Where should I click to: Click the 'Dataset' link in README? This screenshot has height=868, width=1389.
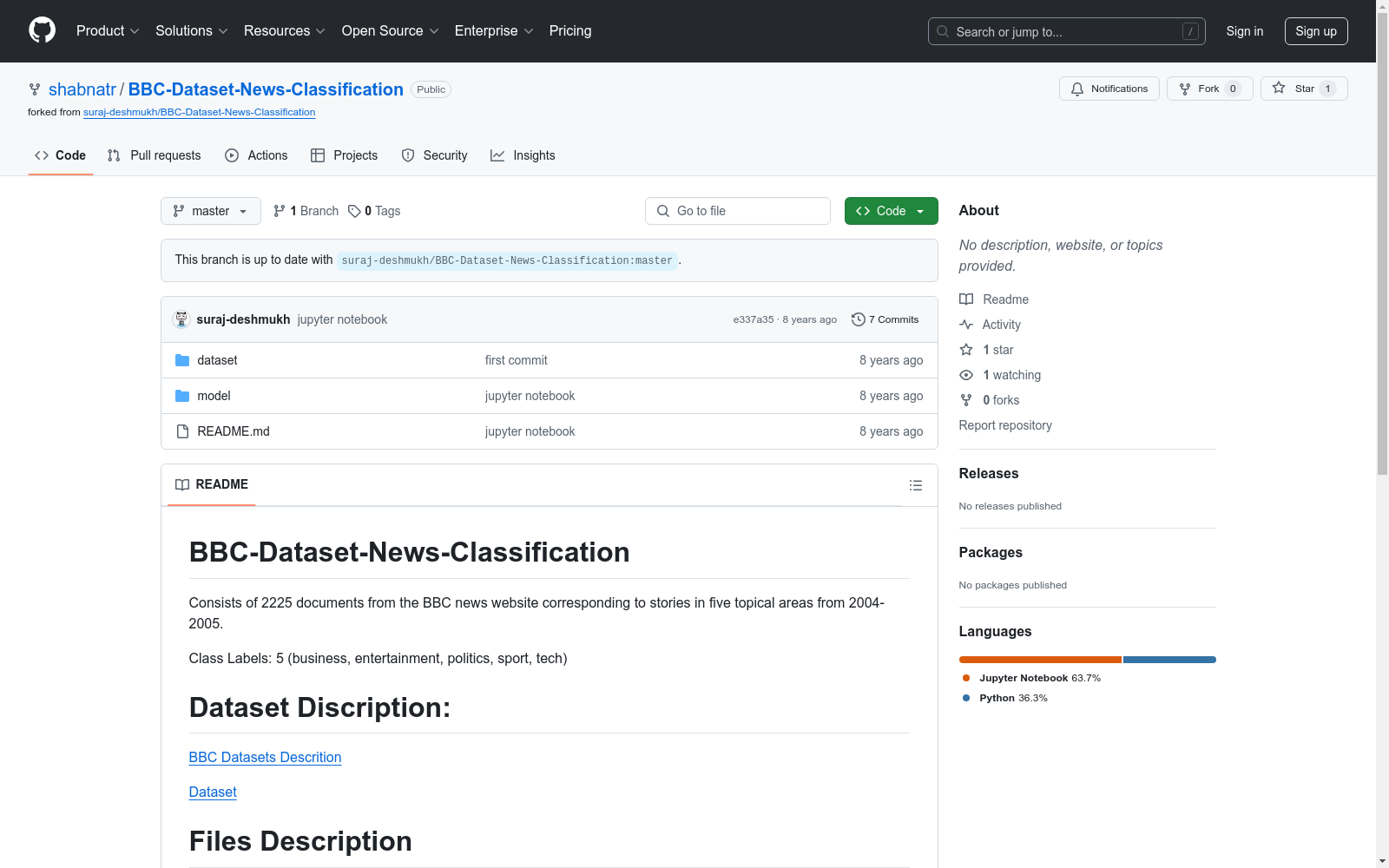213,792
